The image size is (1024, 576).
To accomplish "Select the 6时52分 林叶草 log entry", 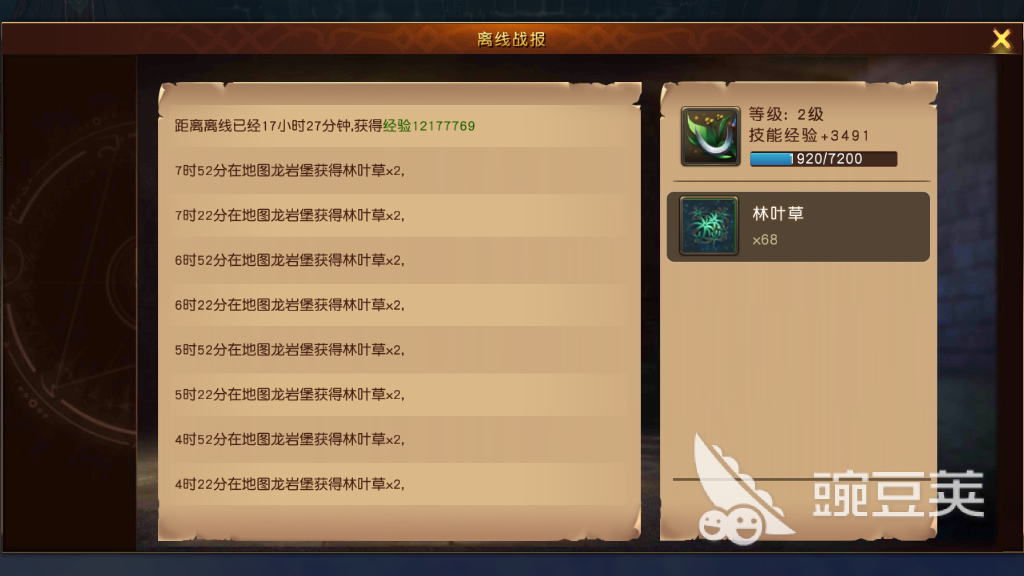I will tap(400, 260).
